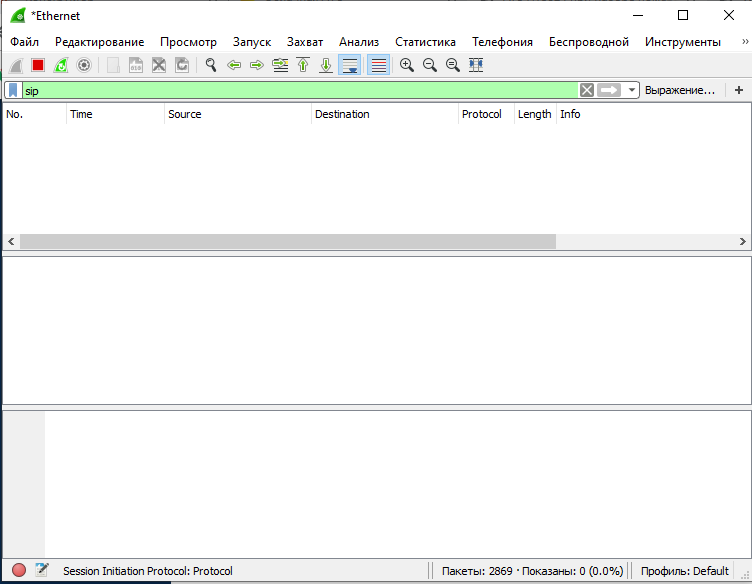This screenshot has height=584, width=752.
Task: Click the close capture file icon
Action: [x=159, y=65]
